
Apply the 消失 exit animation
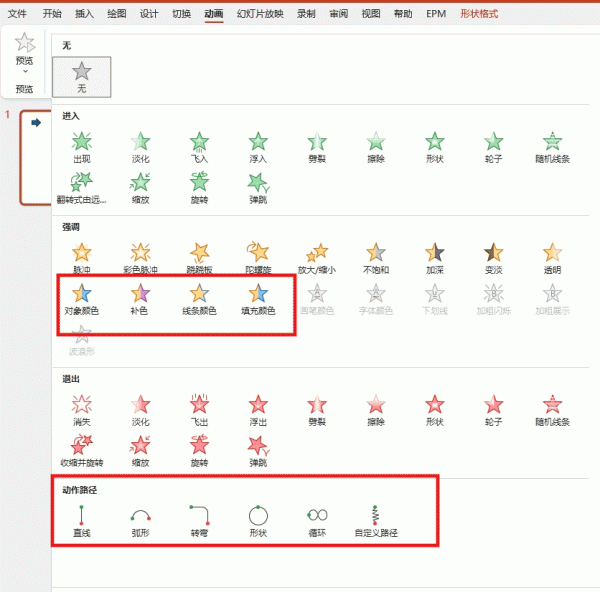point(82,410)
